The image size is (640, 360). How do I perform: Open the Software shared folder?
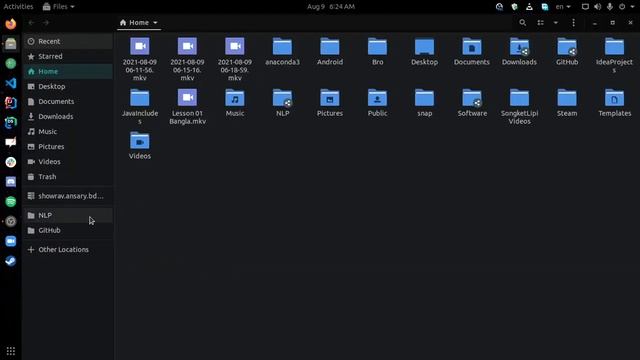coord(472,103)
